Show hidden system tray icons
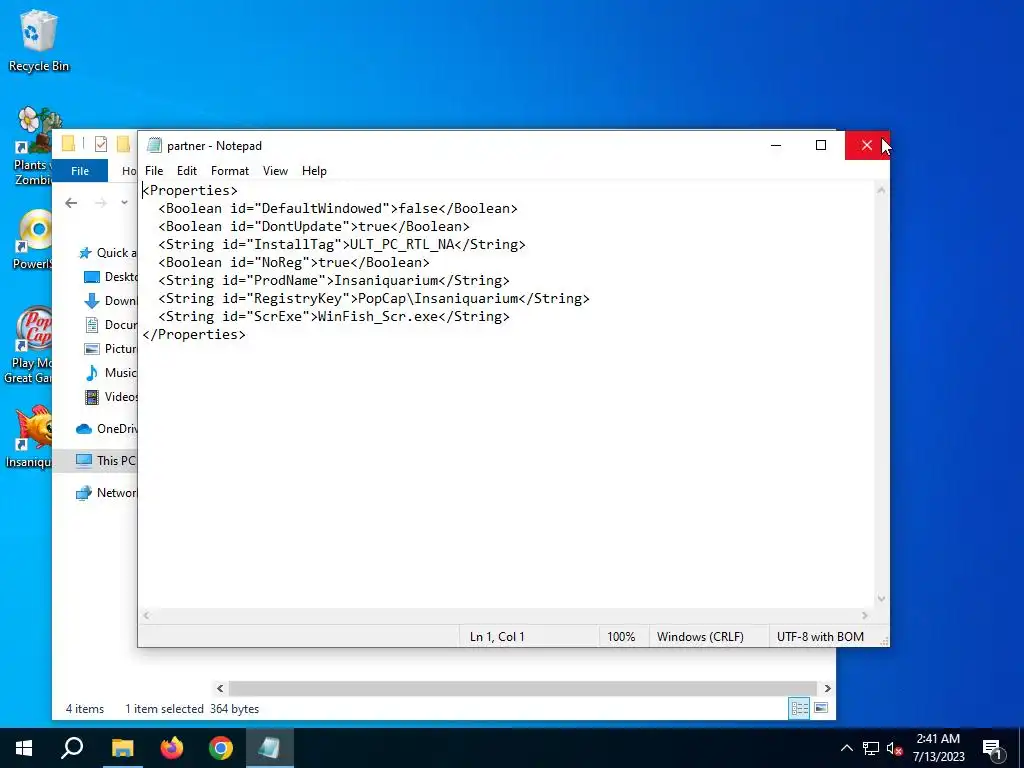Image resolution: width=1024 pixels, height=768 pixels. click(x=846, y=748)
